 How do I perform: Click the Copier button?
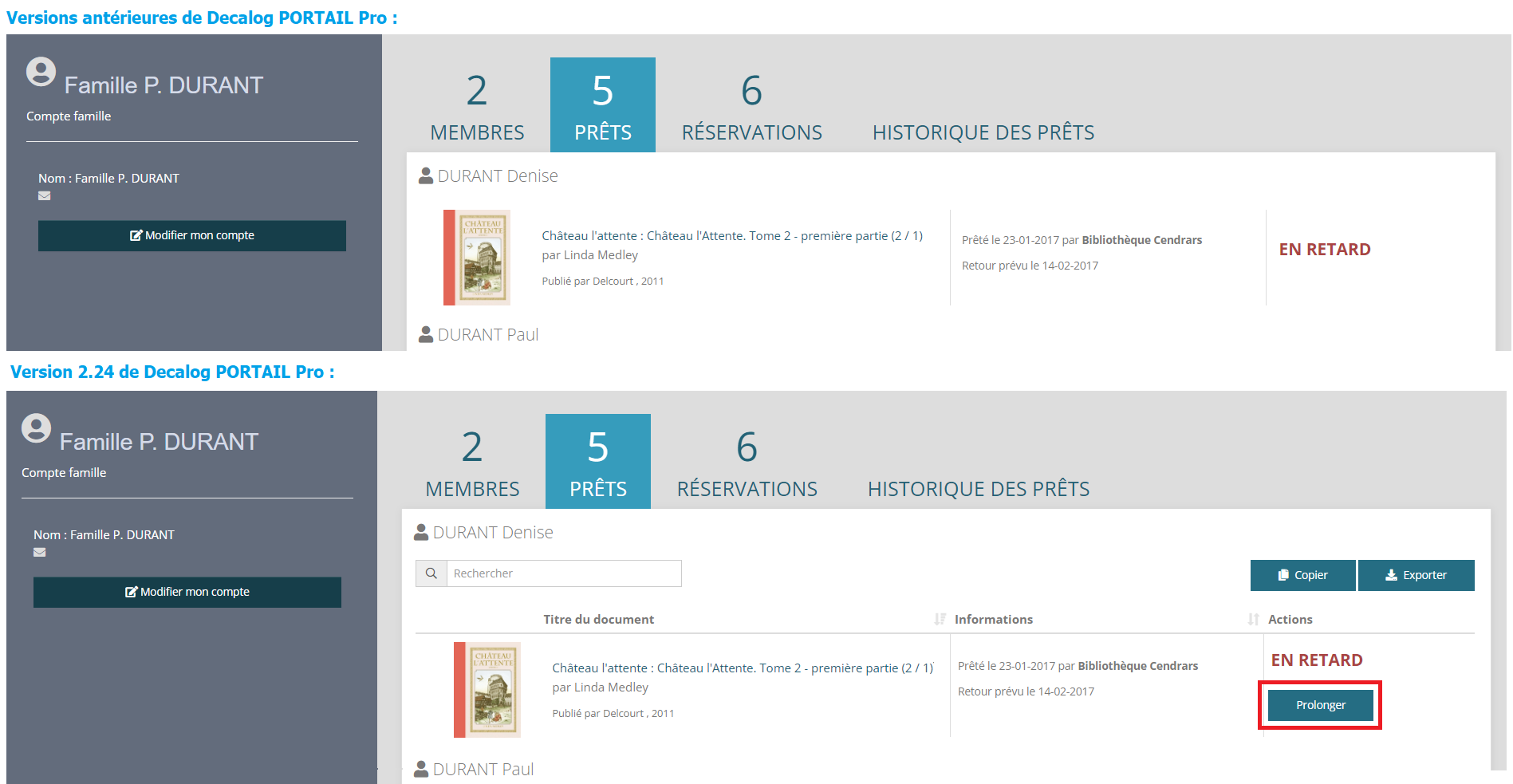coord(1302,575)
